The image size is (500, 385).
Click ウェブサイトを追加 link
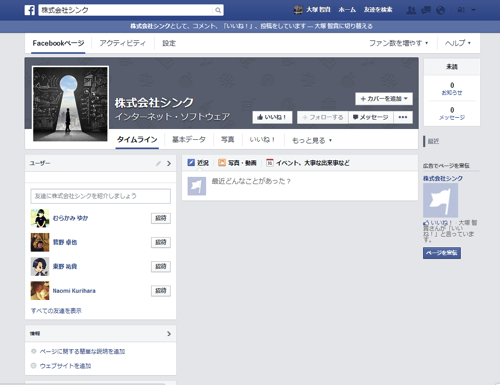pos(65,366)
